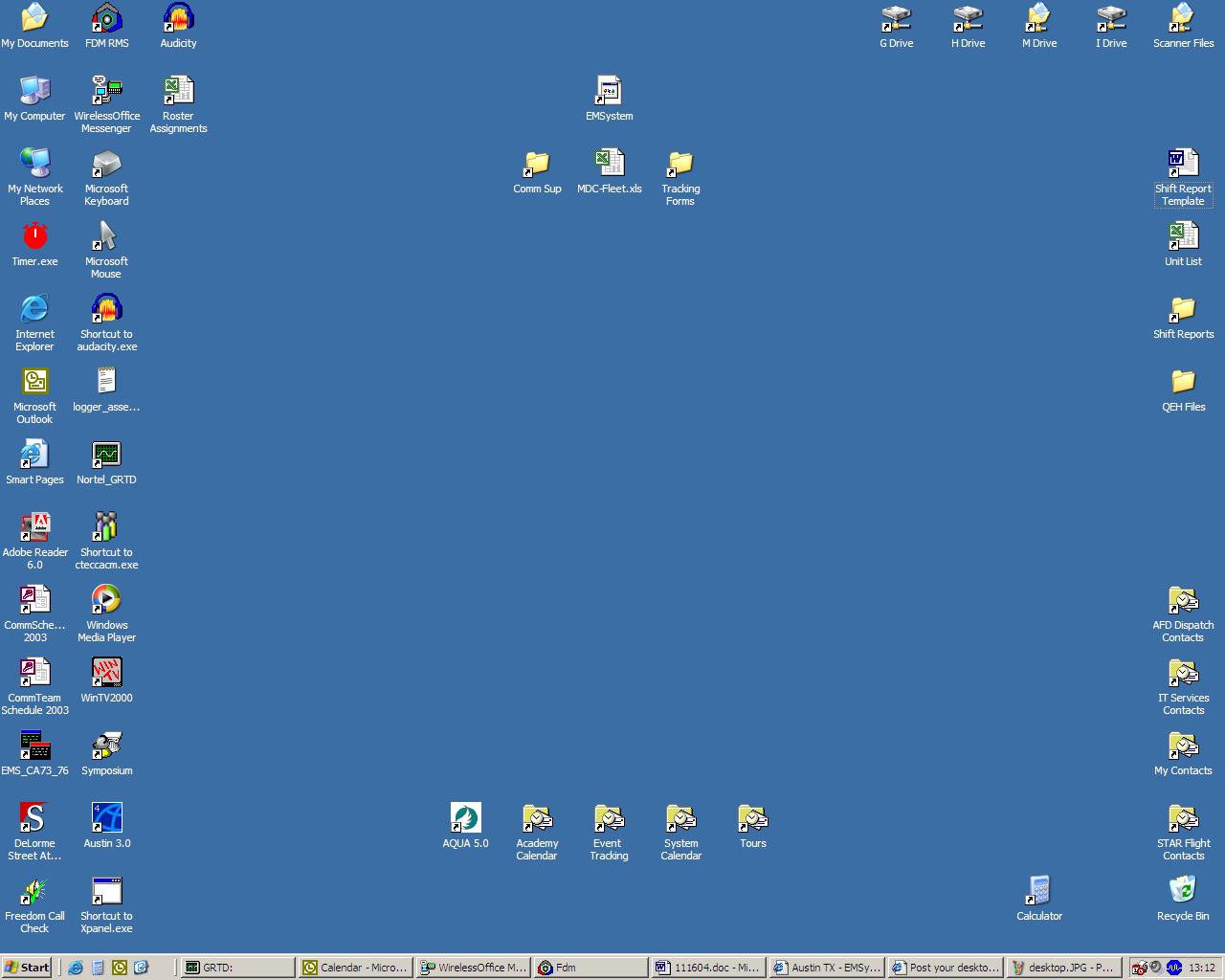The image size is (1225, 980).
Task: Switch to Calendar - Microsoft taskbar button
Action: 355,968
